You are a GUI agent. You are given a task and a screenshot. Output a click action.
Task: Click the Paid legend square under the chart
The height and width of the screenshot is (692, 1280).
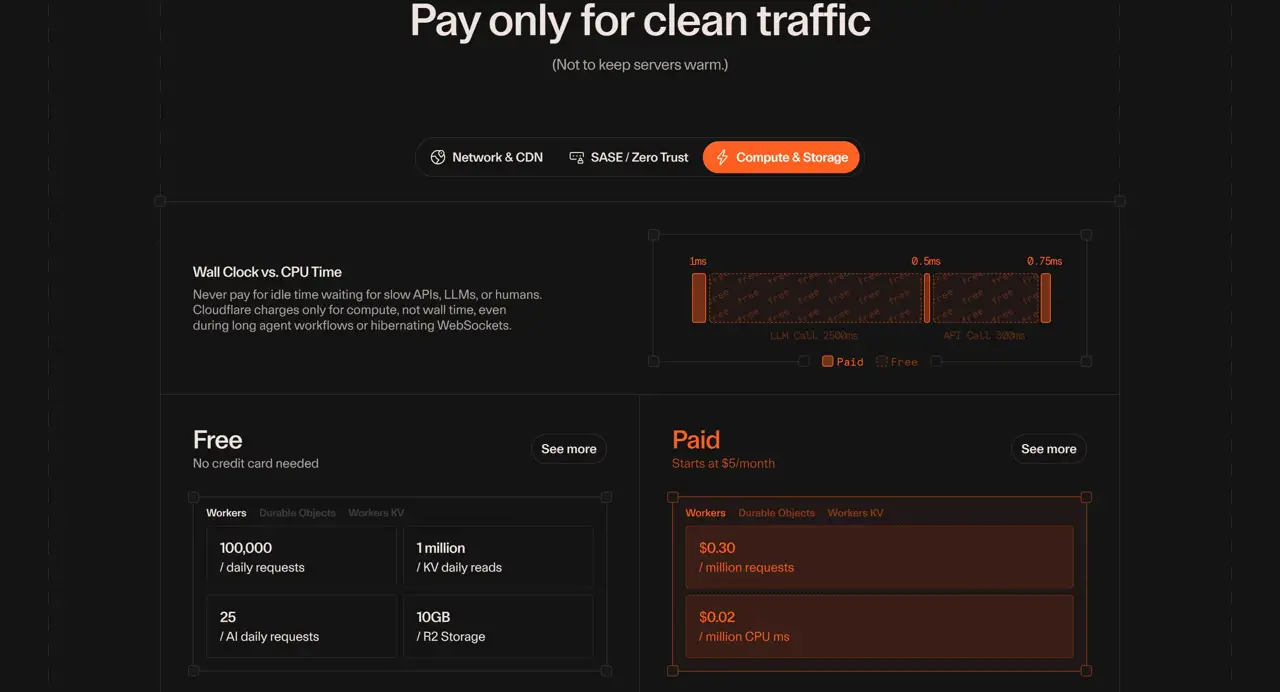[x=827, y=361]
